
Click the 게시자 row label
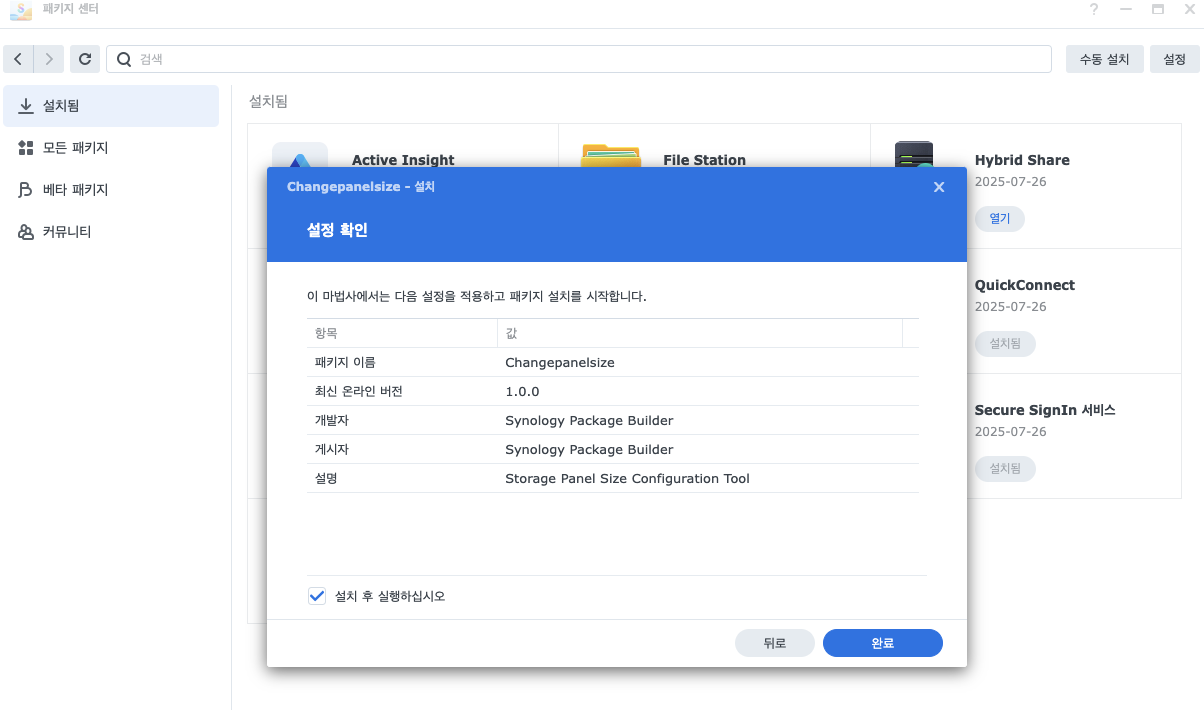(332, 450)
